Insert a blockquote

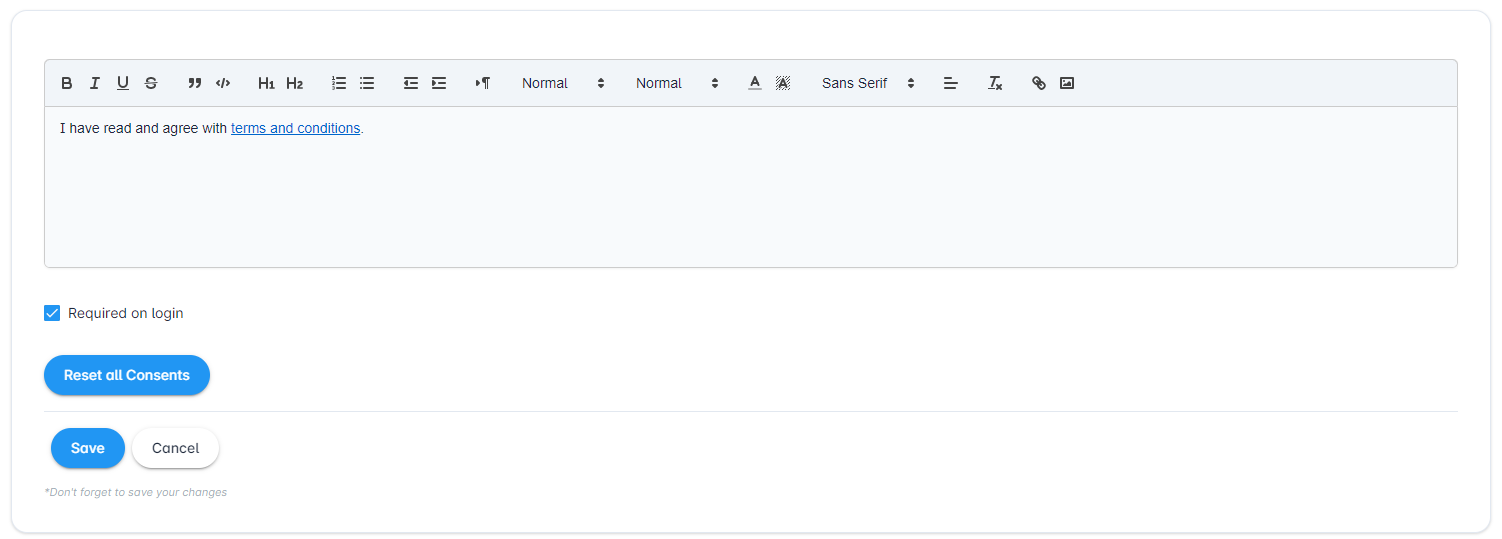[195, 83]
